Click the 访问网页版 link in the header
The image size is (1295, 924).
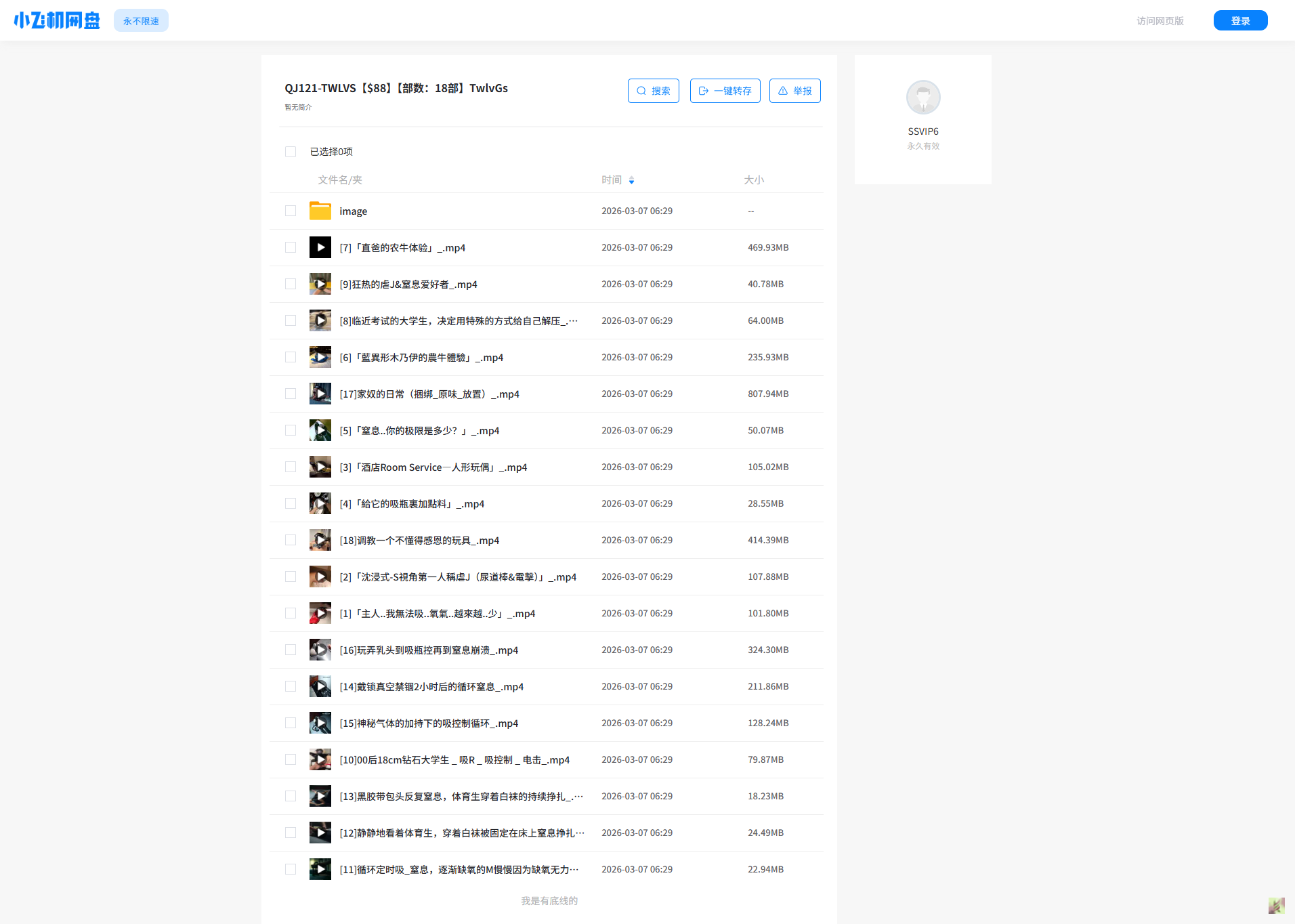[x=1160, y=21]
